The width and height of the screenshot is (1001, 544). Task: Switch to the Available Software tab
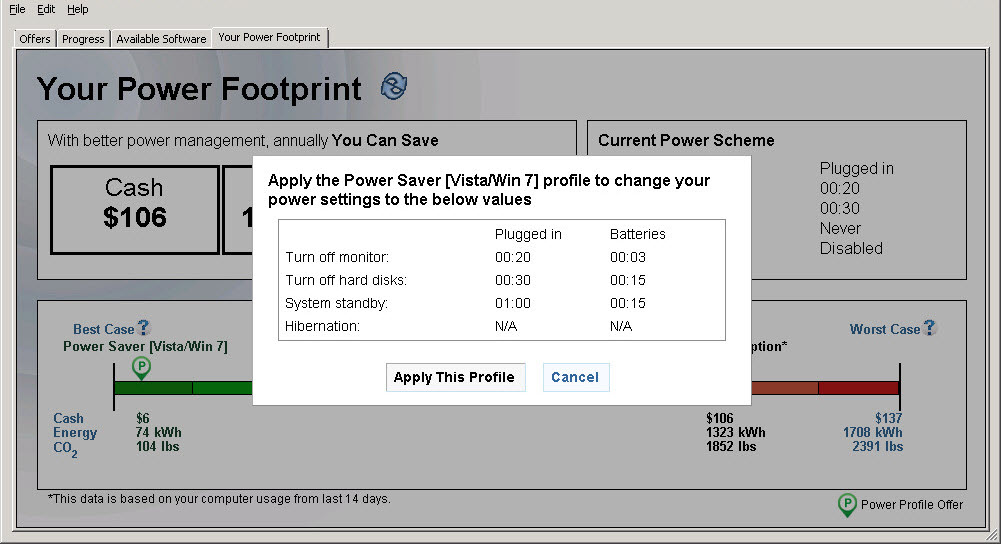[161, 39]
